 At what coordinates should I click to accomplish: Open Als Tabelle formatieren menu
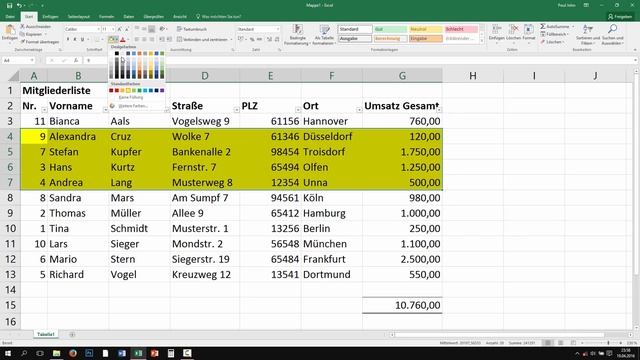[324, 34]
